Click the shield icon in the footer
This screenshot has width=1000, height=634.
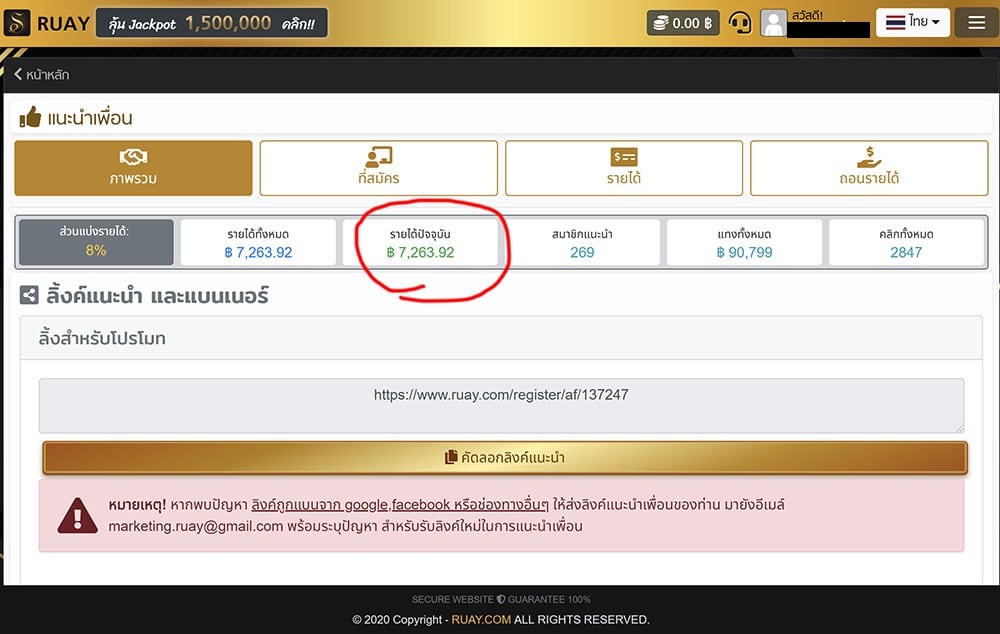click(501, 600)
